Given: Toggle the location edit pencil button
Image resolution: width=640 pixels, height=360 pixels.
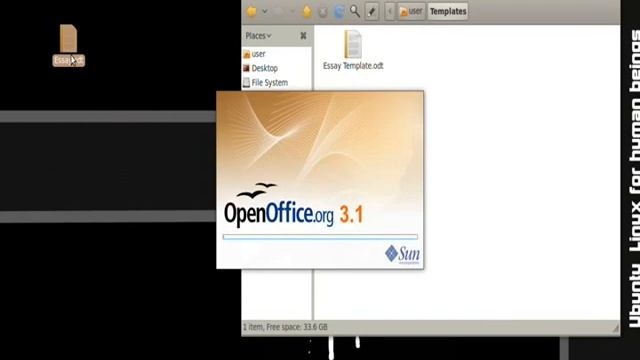Looking at the screenshot, I should (371, 11).
